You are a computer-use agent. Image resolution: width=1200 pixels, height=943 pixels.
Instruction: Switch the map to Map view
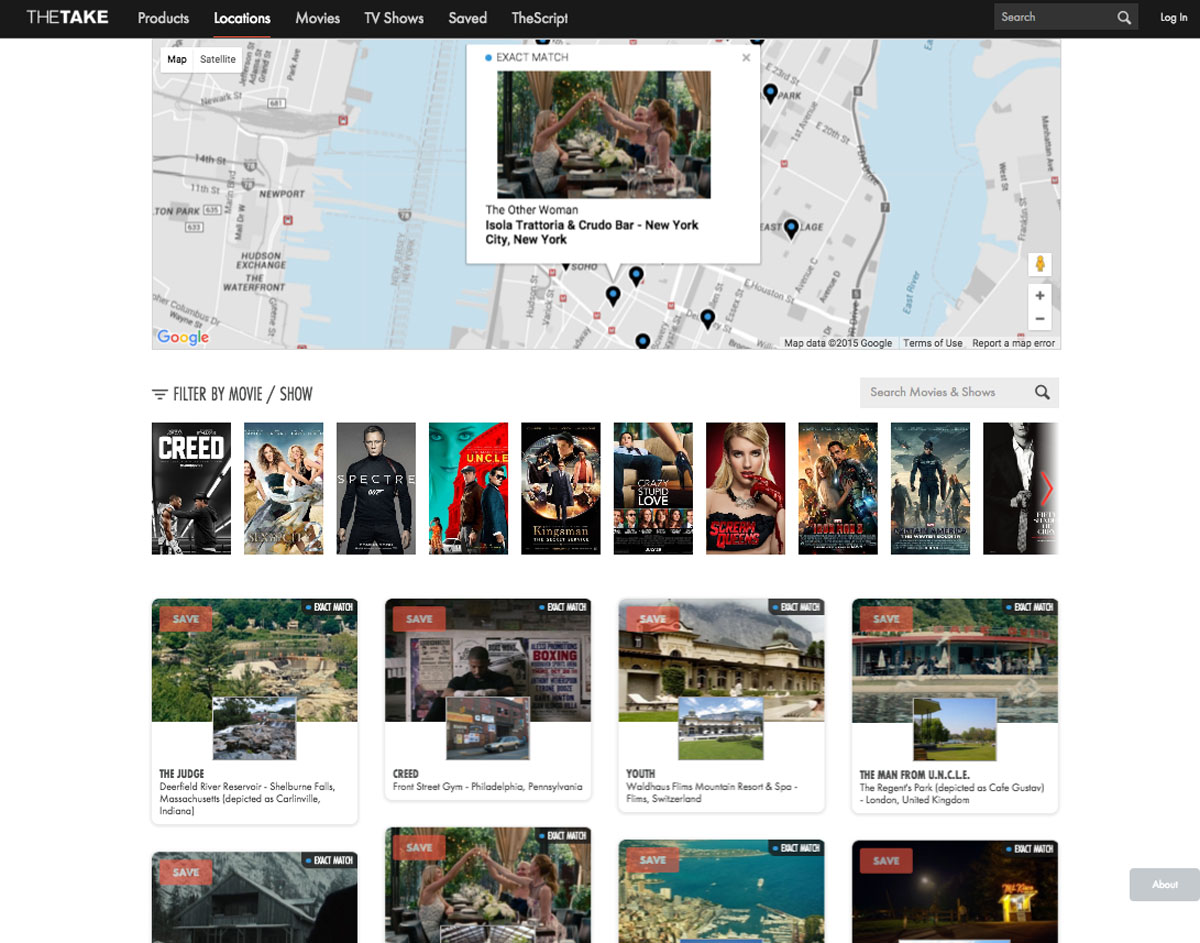click(x=177, y=59)
